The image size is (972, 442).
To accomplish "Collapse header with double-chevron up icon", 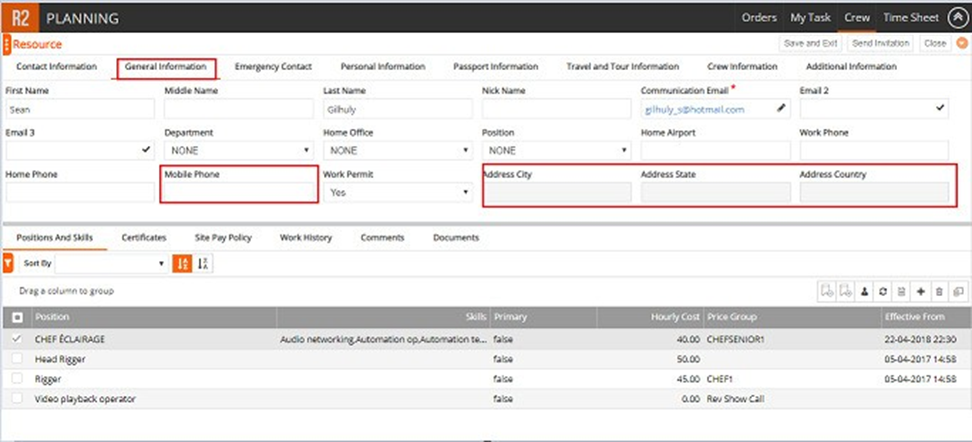I will click(x=956, y=18).
